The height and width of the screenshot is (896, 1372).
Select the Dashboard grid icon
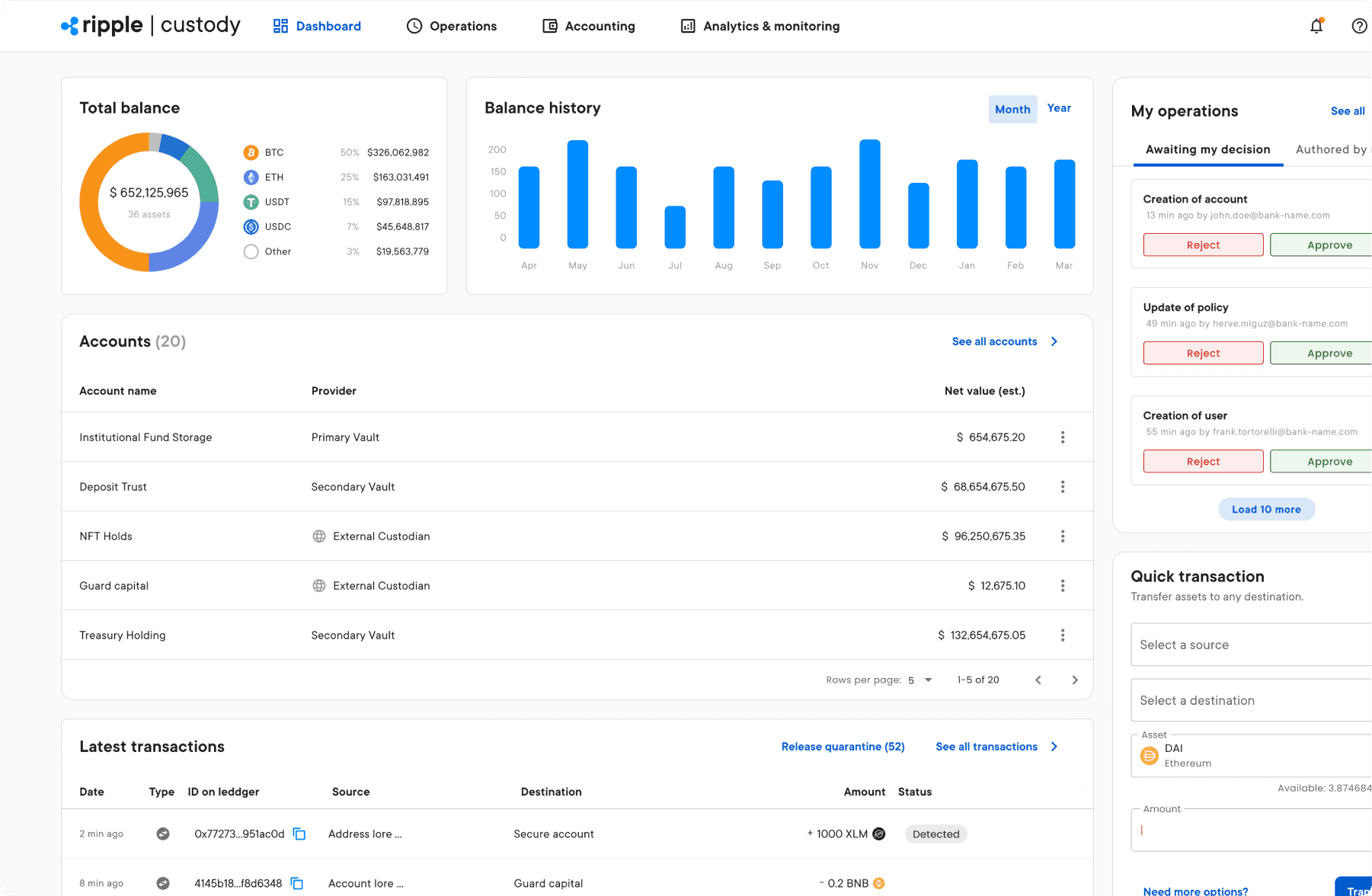[279, 25]
